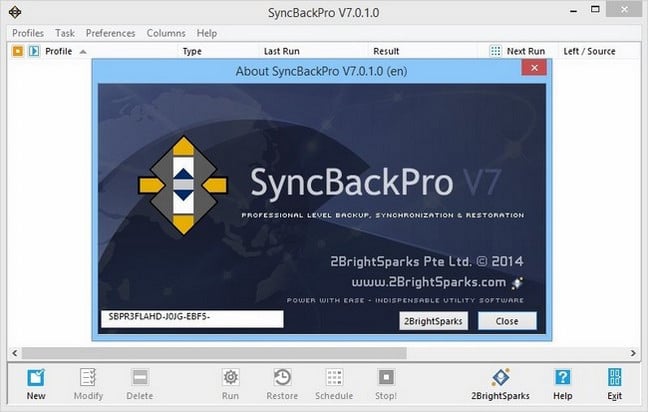Click the Type column header
The image size is (648, 412).
[192, 51]
